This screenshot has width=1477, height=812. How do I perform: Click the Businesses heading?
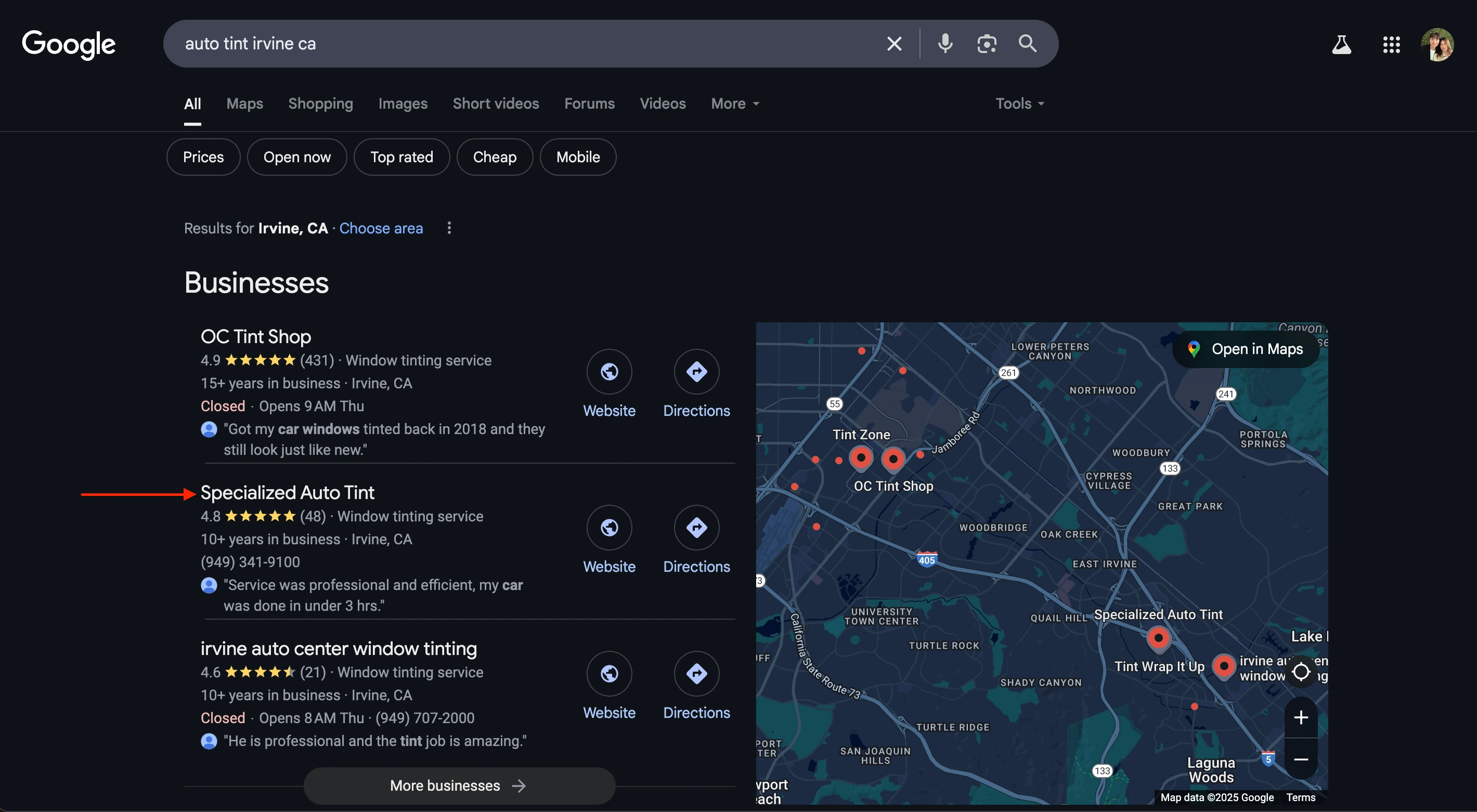pos(256,282)
